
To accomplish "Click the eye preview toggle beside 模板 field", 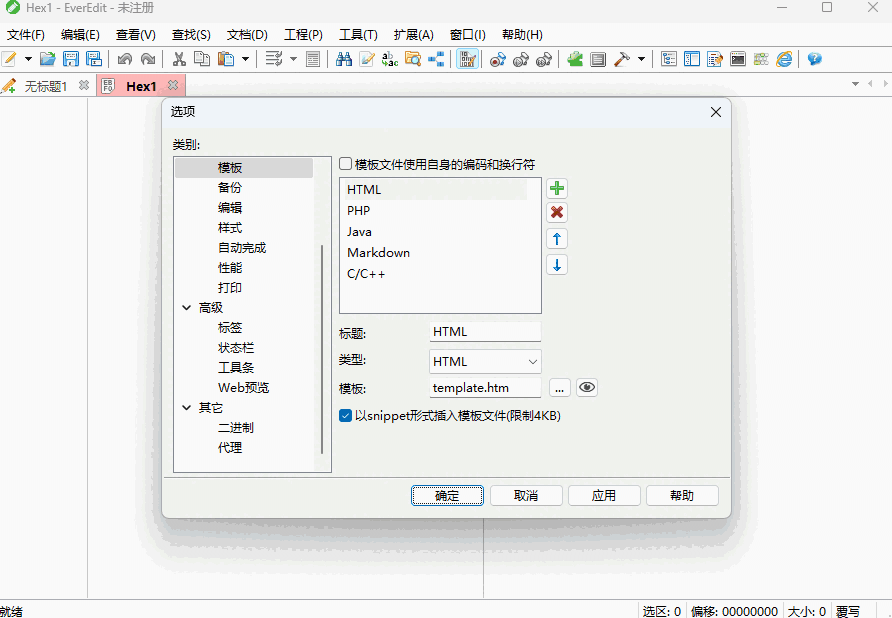I will (x=587, y=387).
